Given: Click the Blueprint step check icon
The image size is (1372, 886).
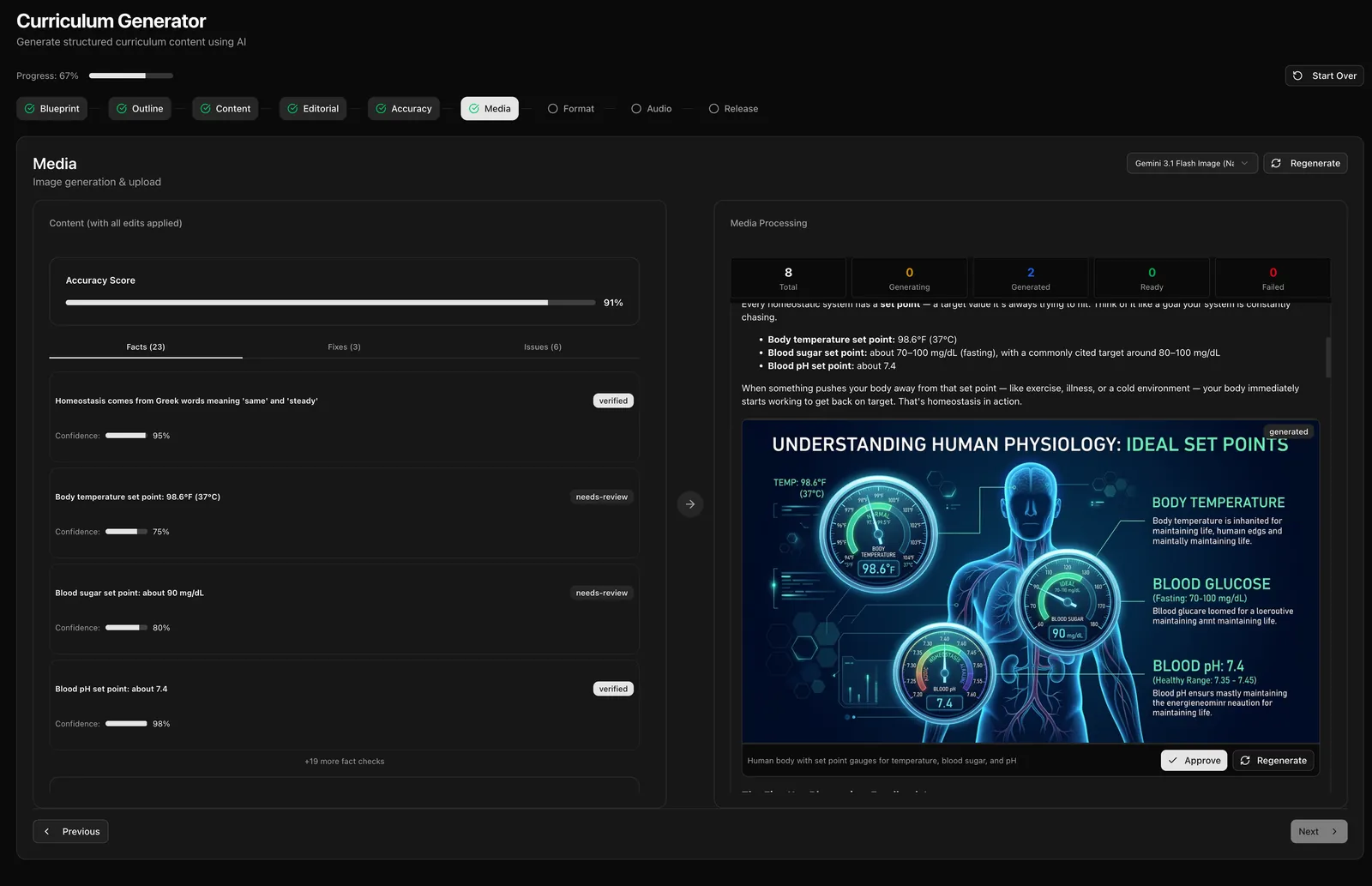Looking at the screenshot, I should point(30,109).
